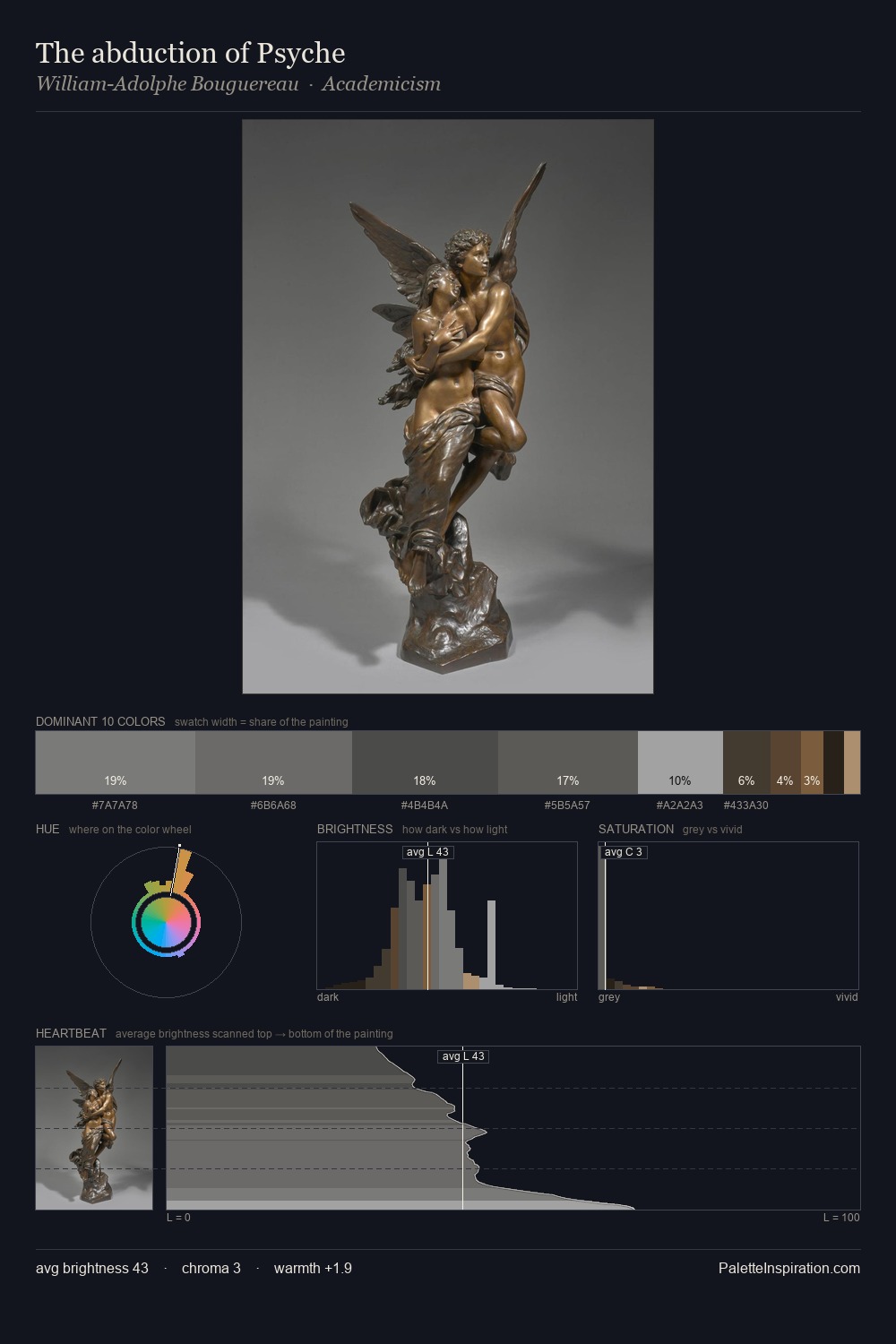Select the 19% swatch labeled #7A7A78

(116, 762)
